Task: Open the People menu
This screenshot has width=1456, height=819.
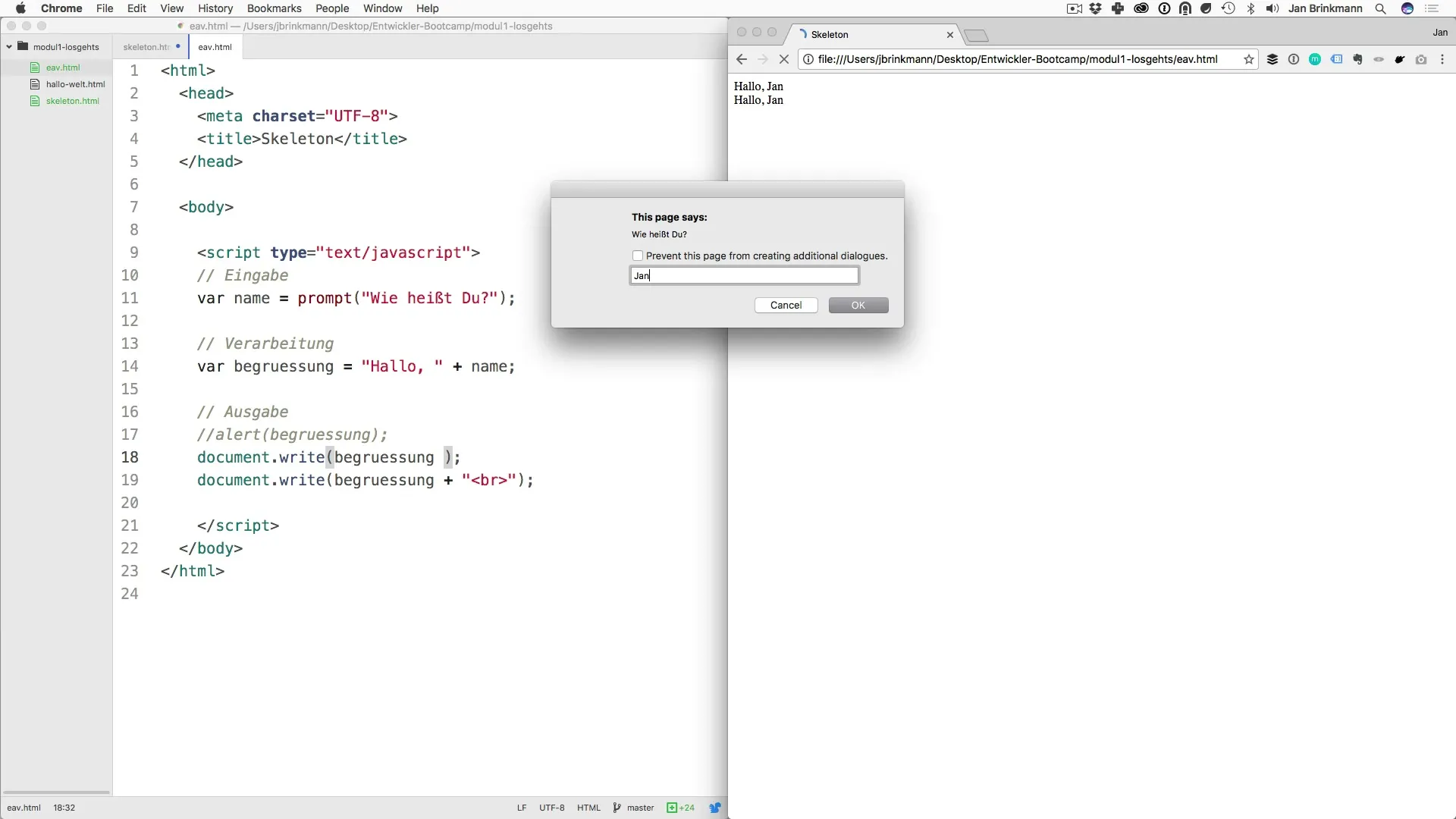Action: tap(332, 8)
